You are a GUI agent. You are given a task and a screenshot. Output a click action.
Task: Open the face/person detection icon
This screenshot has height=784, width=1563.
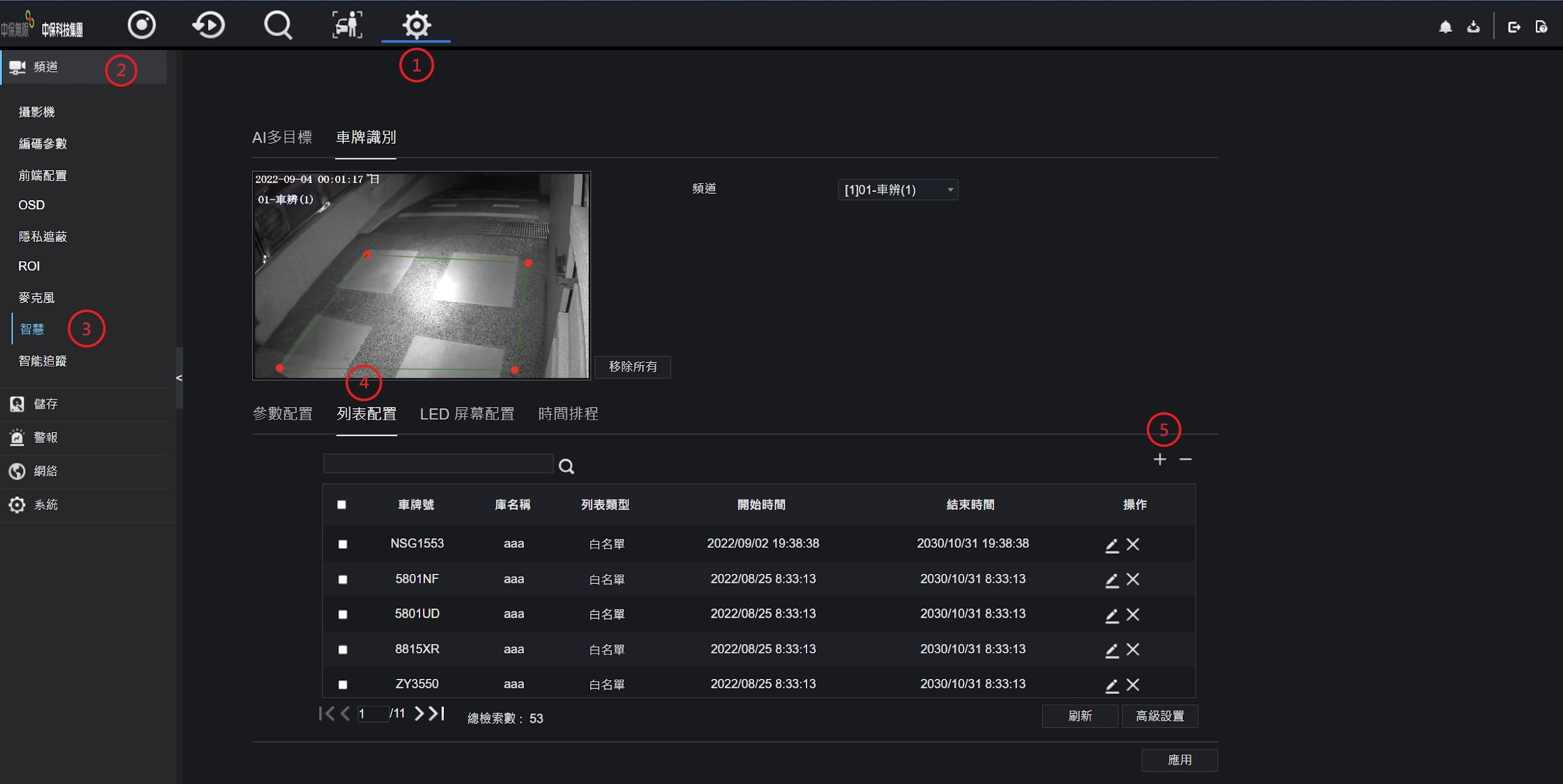pyautogui.click(x=347, y=25)
